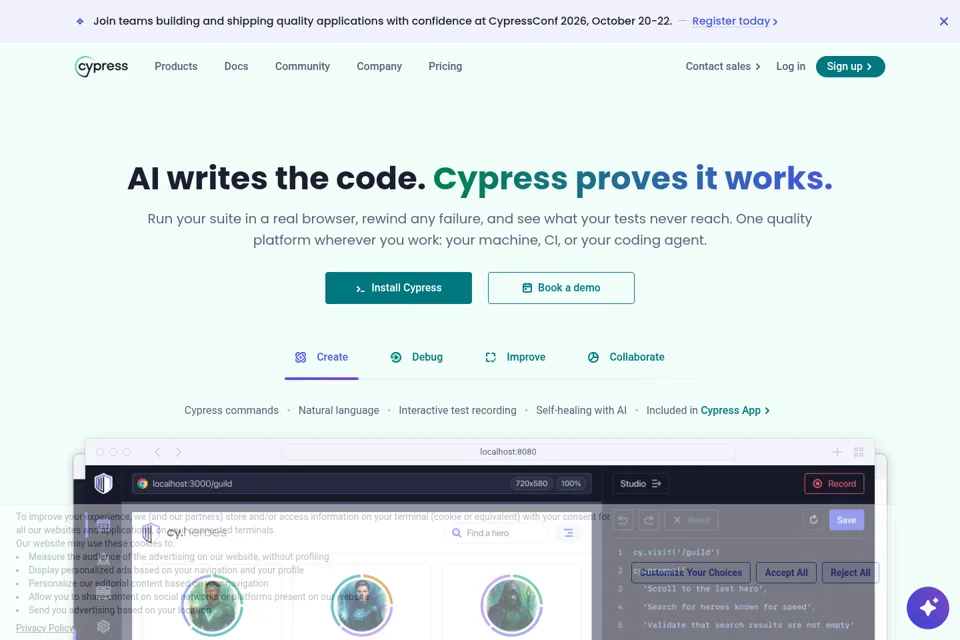Click the plus icon in the mock browser bar

(x=837, y=452)
